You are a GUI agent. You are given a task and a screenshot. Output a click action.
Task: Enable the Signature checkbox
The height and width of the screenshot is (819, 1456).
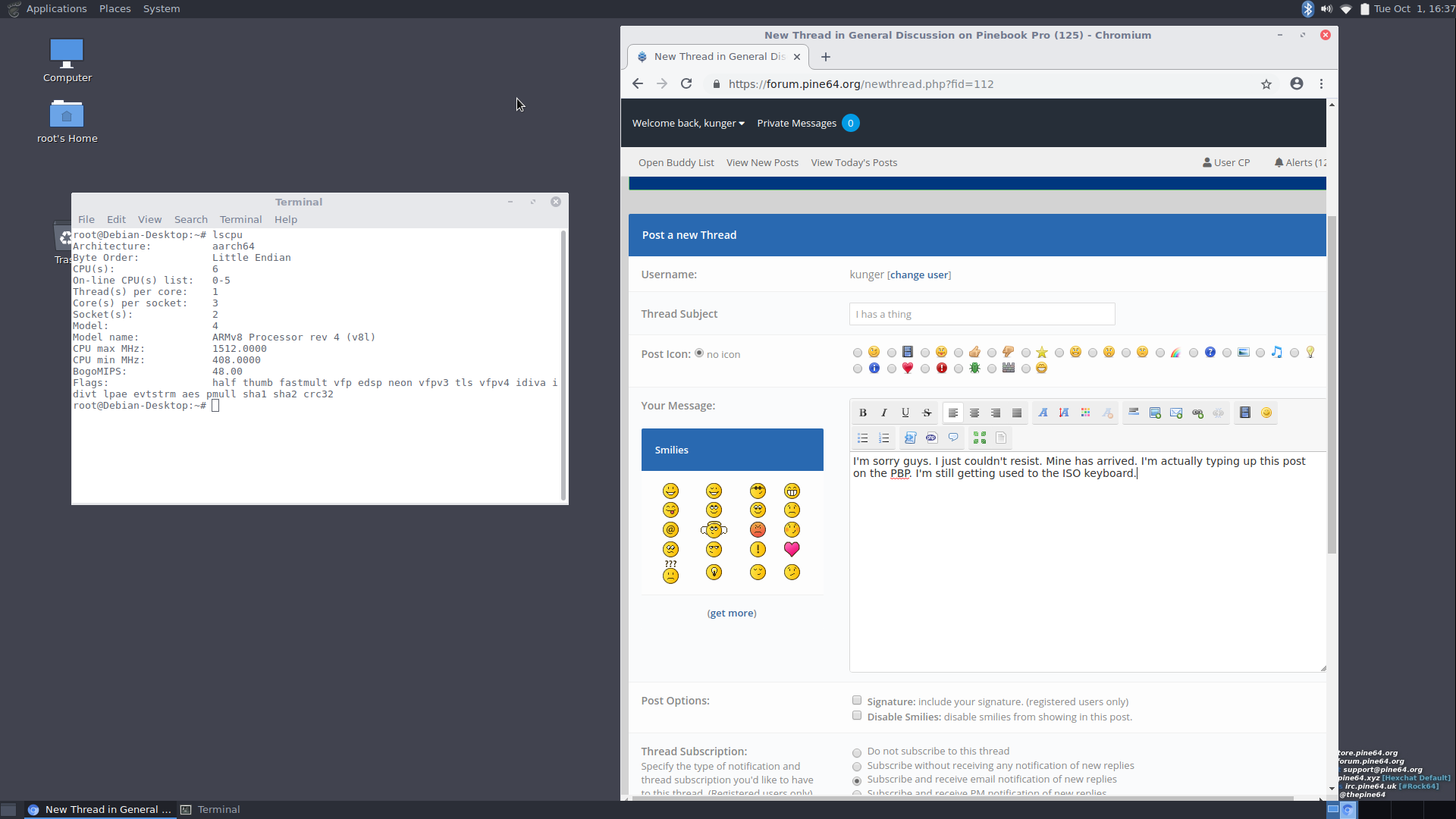857,701
